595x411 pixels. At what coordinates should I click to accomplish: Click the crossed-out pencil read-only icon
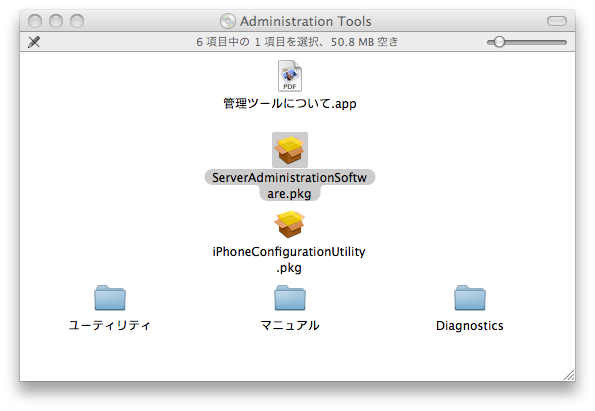pyautogui.click(x=34, y=42)
